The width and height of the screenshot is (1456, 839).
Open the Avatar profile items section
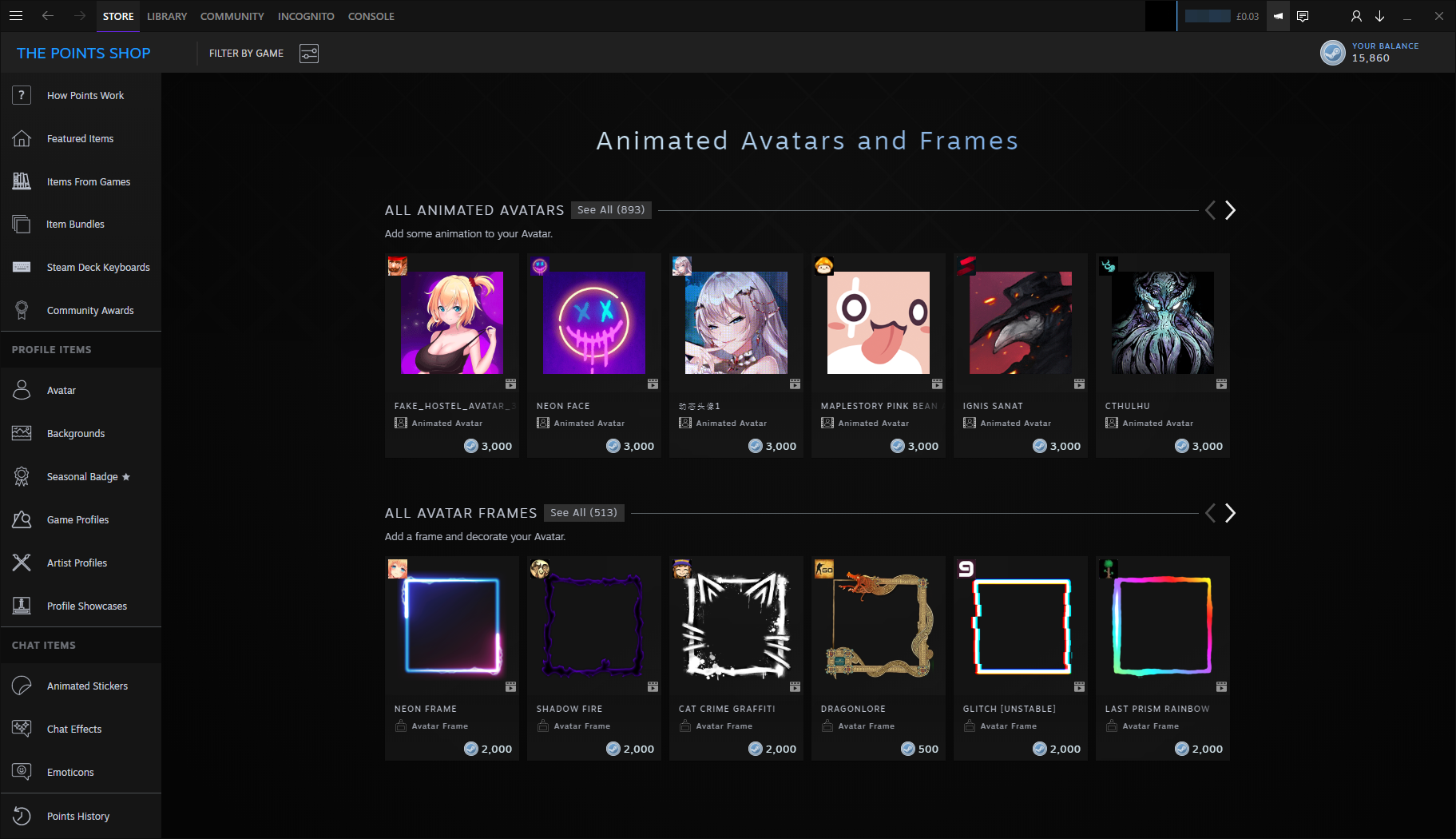click(x=61, y=390)
